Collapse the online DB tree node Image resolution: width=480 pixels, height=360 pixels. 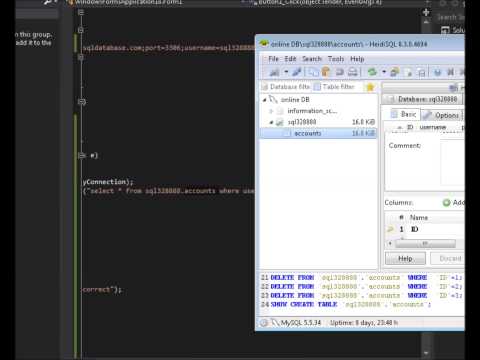[264, 100]
